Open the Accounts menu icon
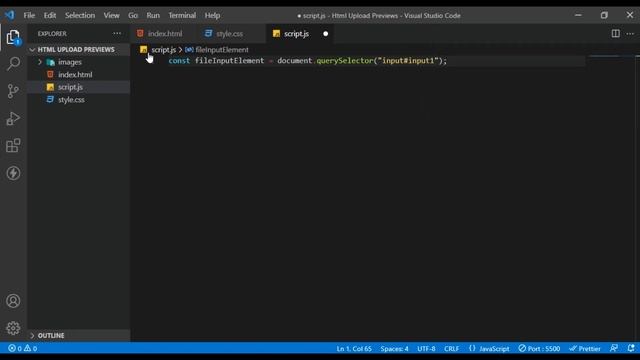Image resolution: width=640 pixels, height=360 pixels. click(13, 301)
